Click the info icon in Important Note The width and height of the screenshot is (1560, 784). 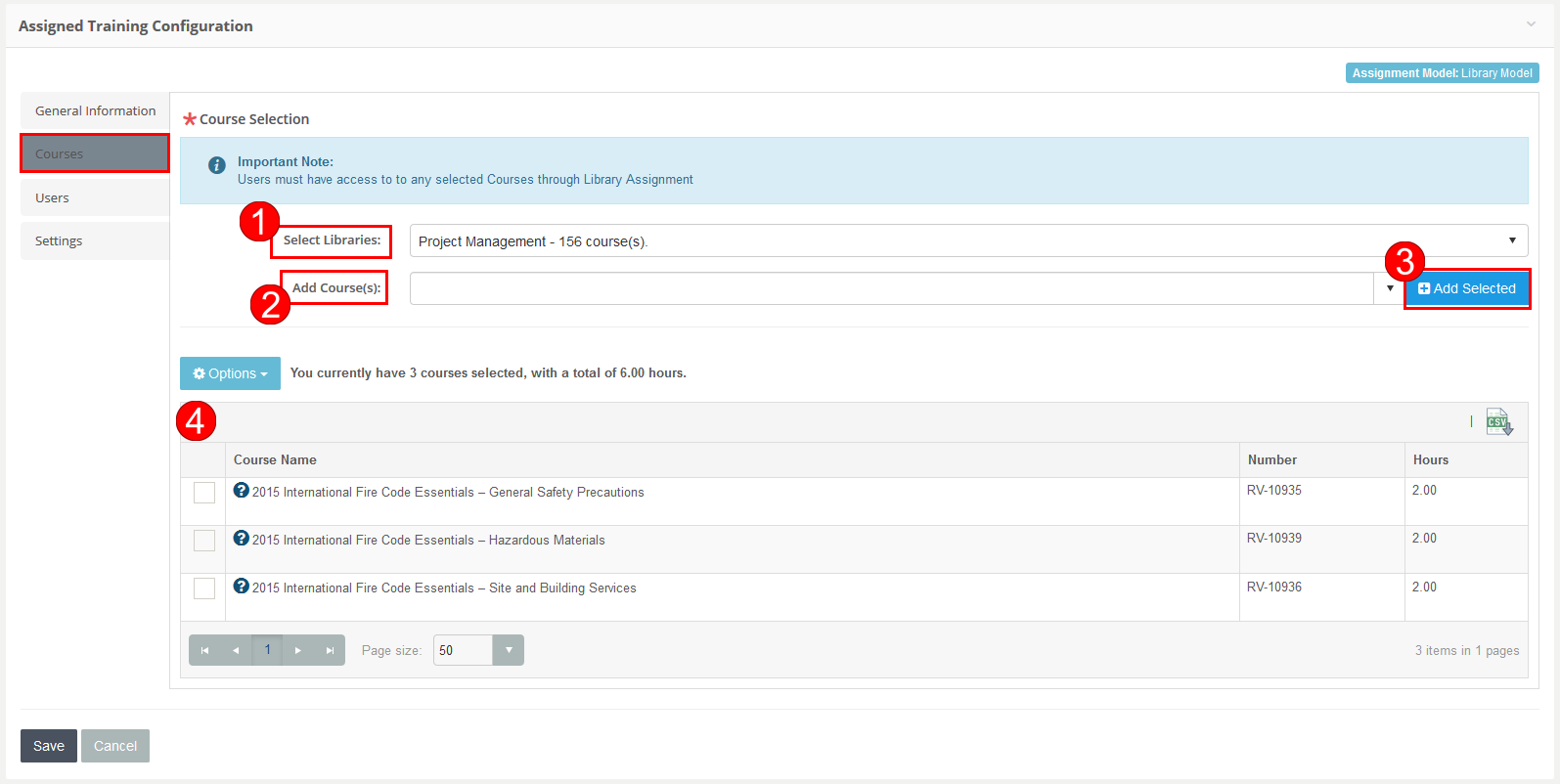[x=217, y=165]
